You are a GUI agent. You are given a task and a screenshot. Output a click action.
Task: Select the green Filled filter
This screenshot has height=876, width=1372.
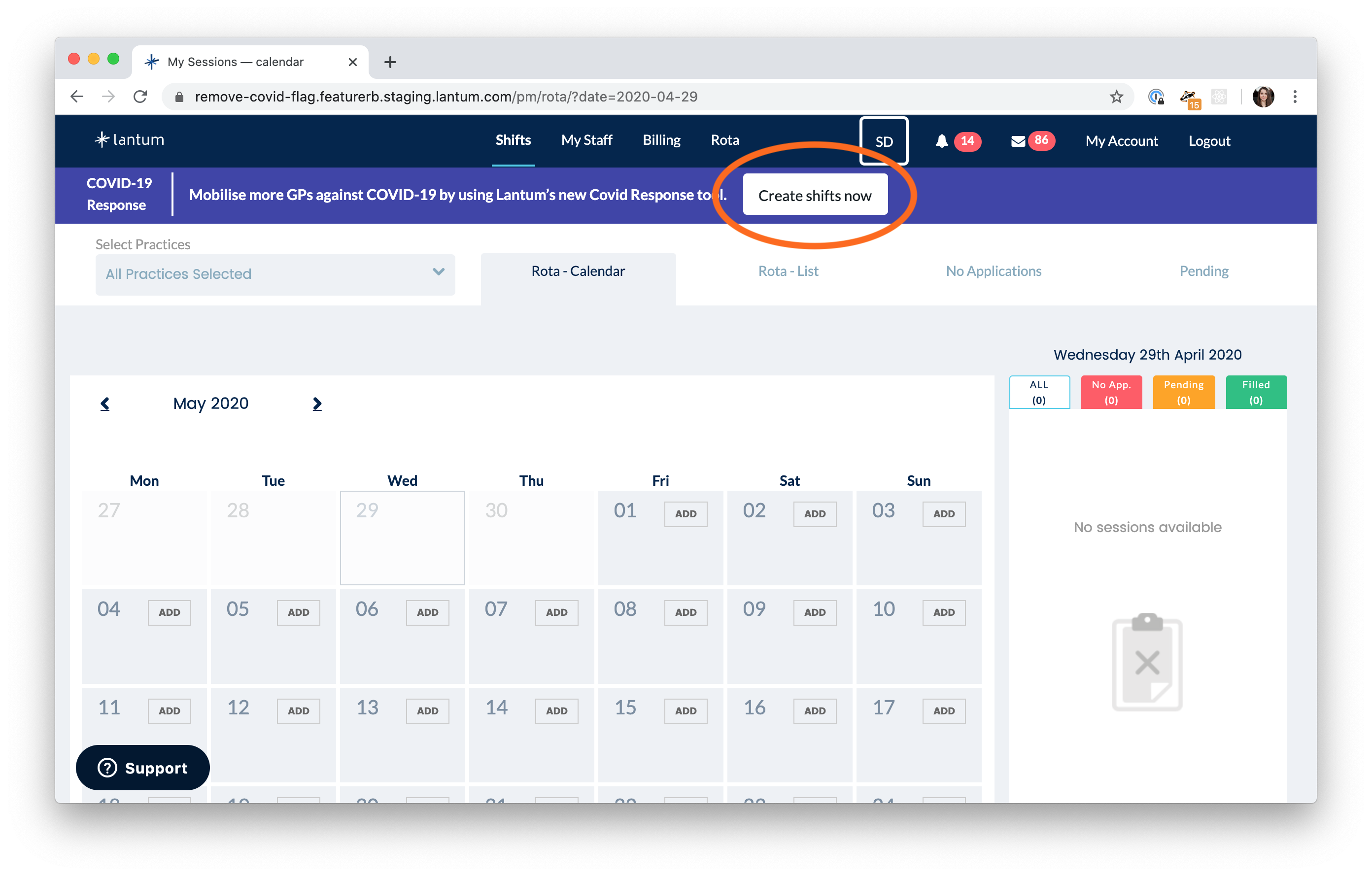tap(1256, 392)
